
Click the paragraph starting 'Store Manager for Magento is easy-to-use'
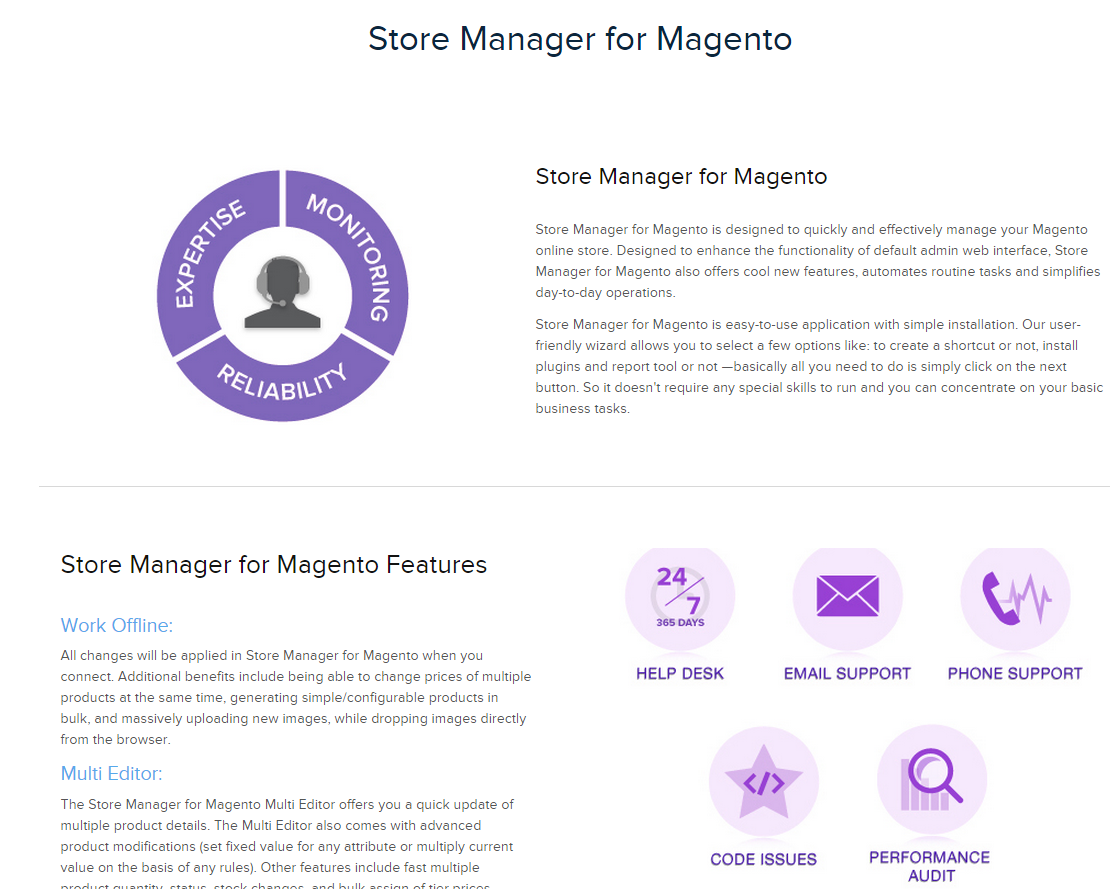pyautogui.click(x=819, y=367)
